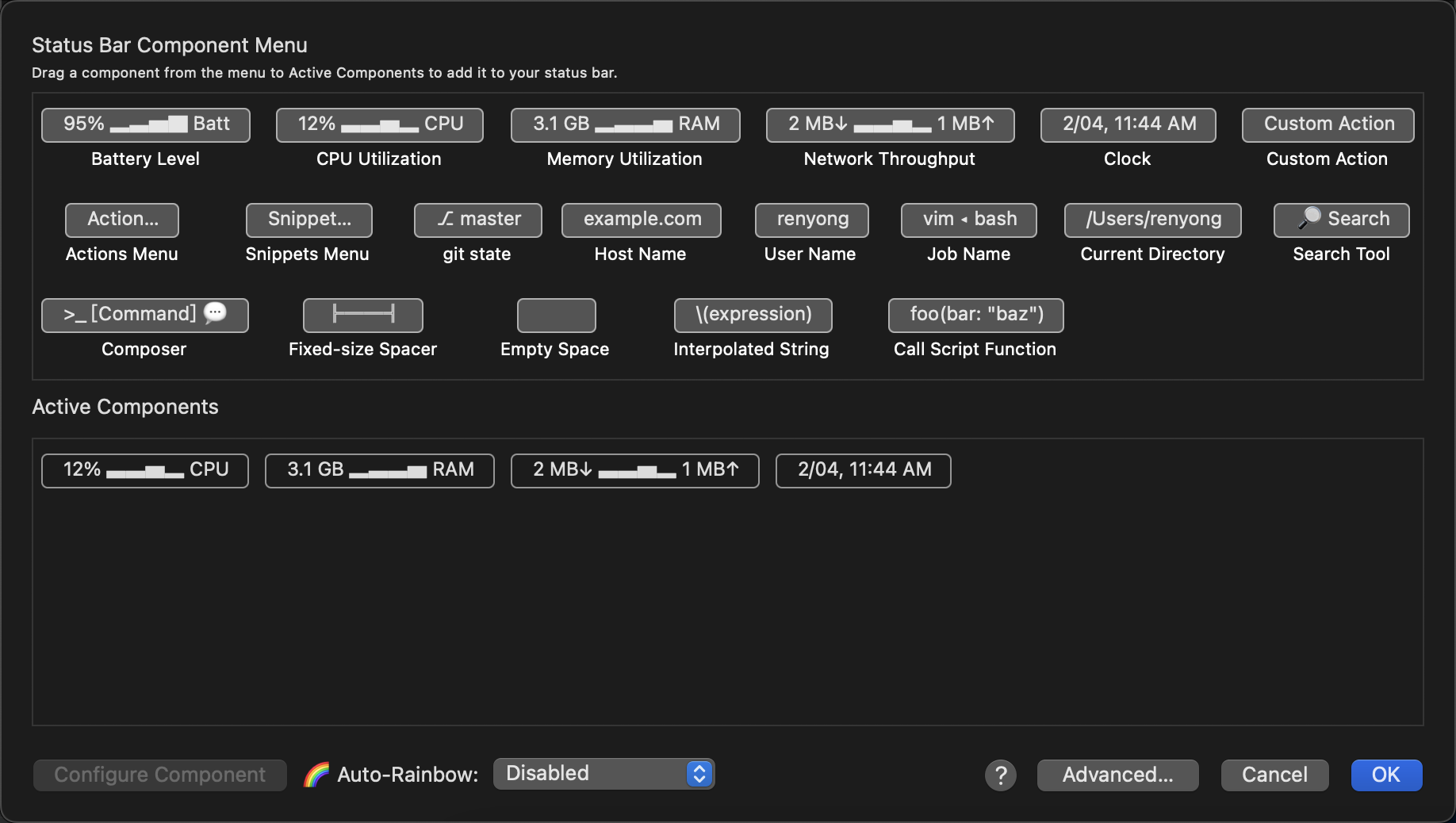Screen dimensions: 1456x823
Task: Select active clock component in Active Components
Action: pyautogui.click(x=864, y=470)
